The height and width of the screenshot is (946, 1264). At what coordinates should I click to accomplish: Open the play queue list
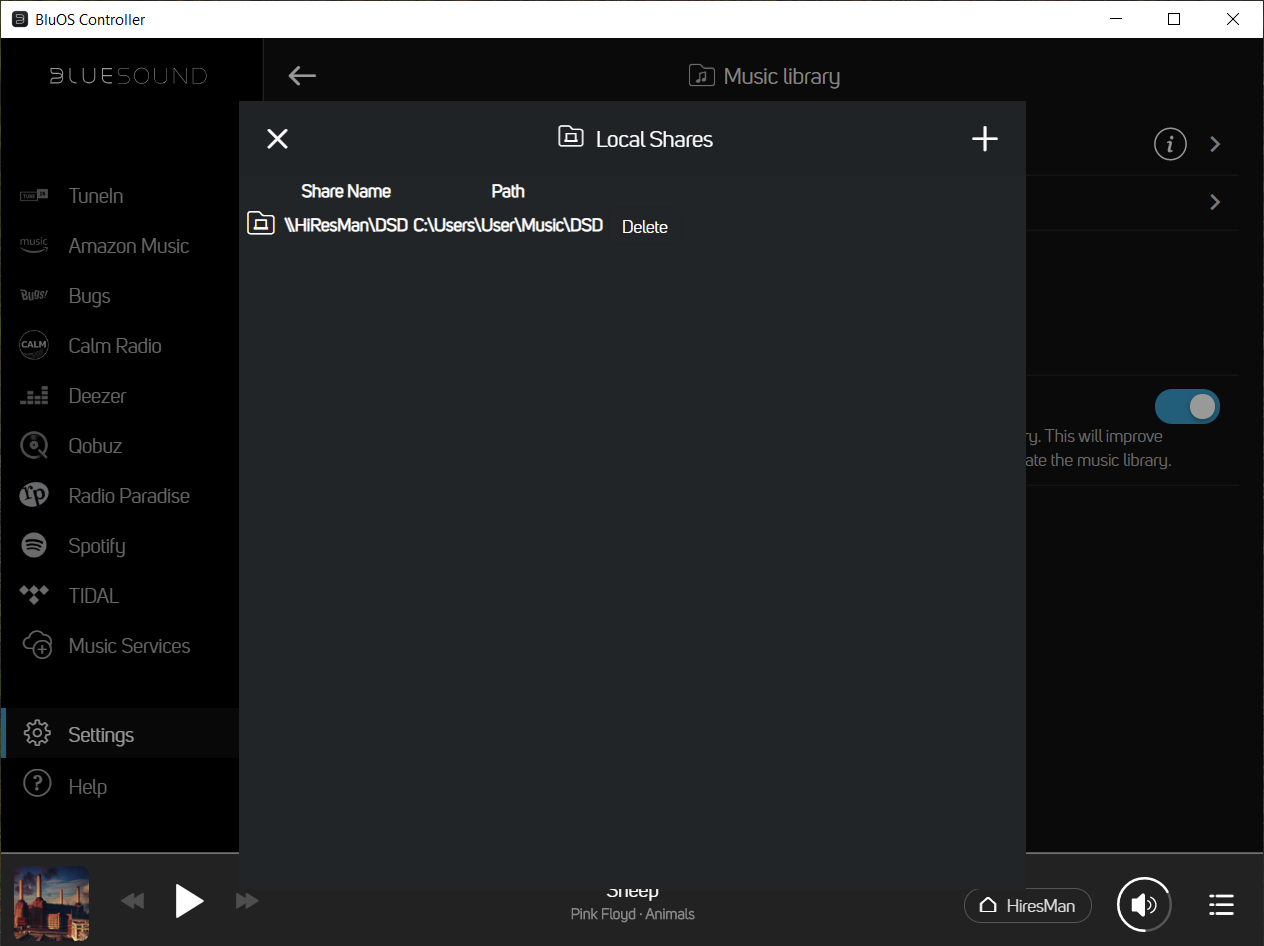tap(1221, 905)
